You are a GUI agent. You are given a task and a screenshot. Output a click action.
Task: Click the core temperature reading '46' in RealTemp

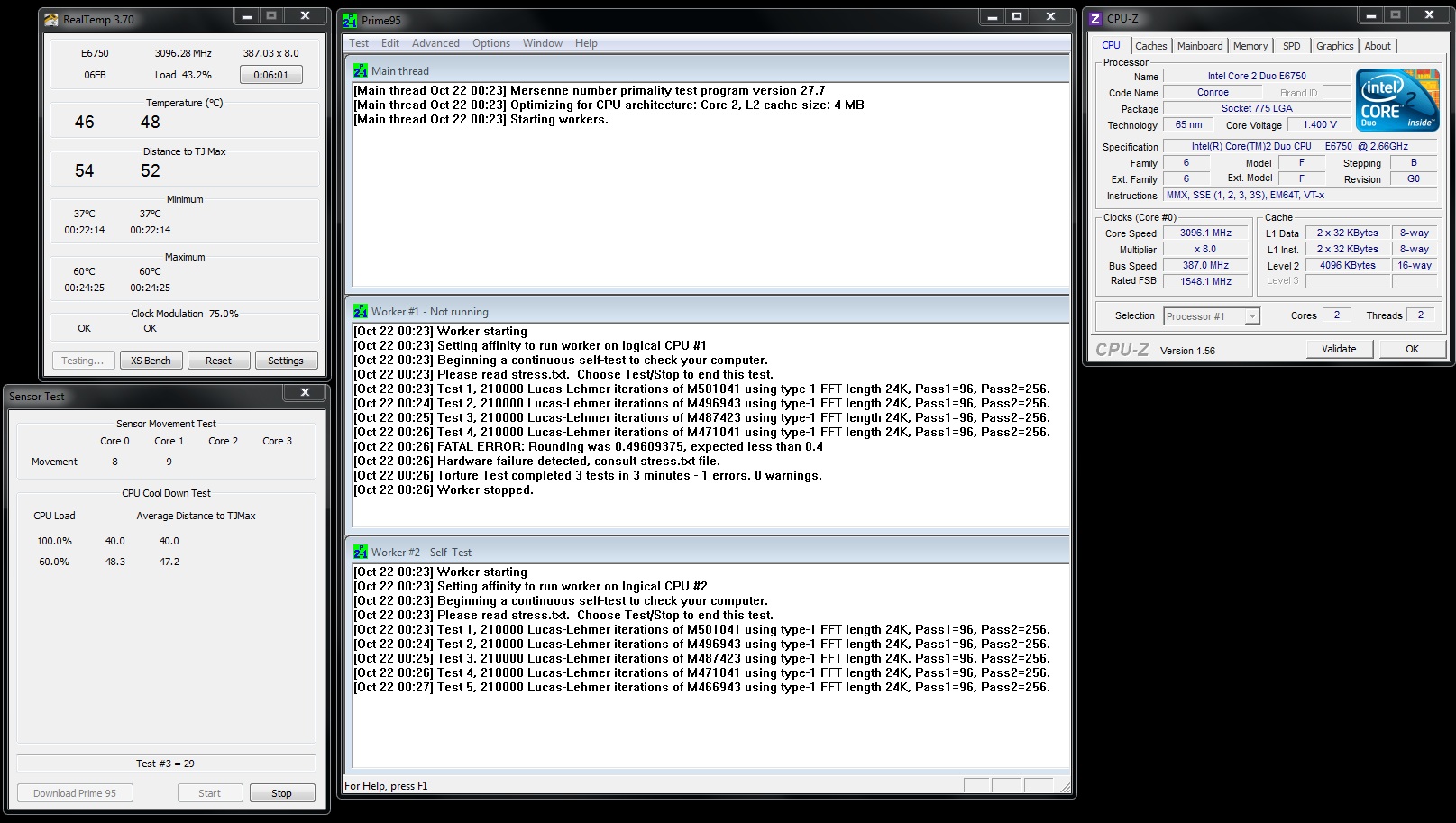85,122
